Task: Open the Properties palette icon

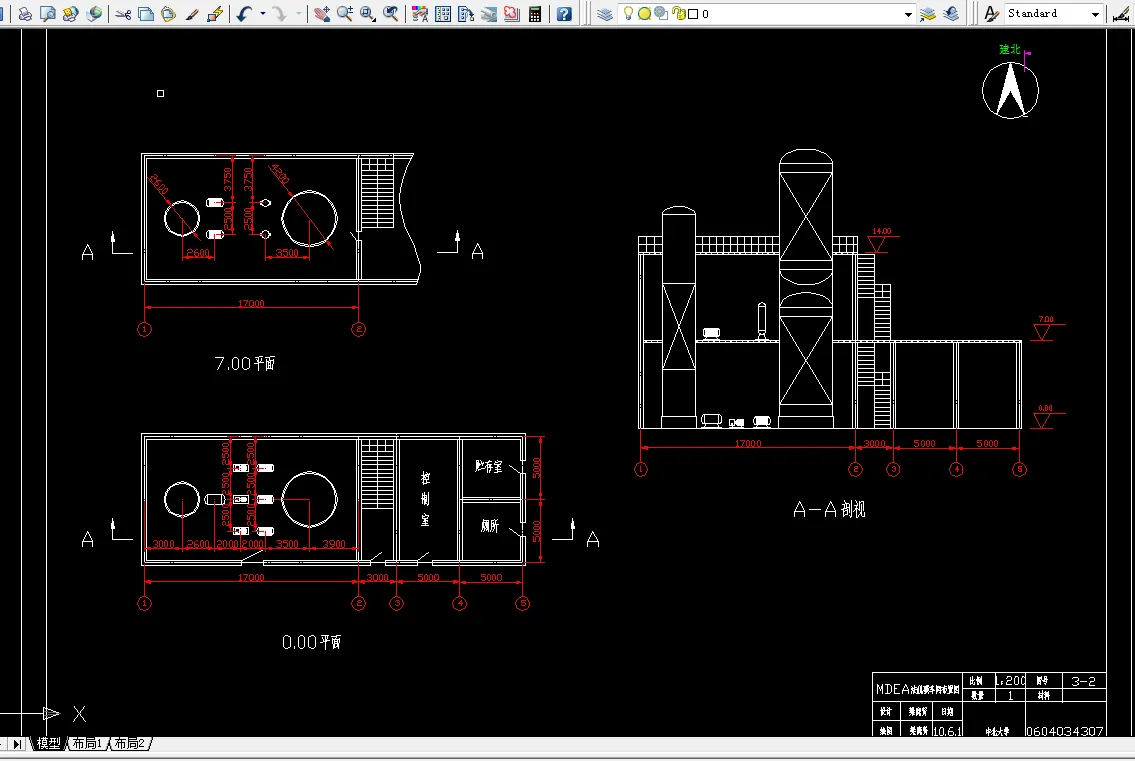Action: (x=420, y=14)
